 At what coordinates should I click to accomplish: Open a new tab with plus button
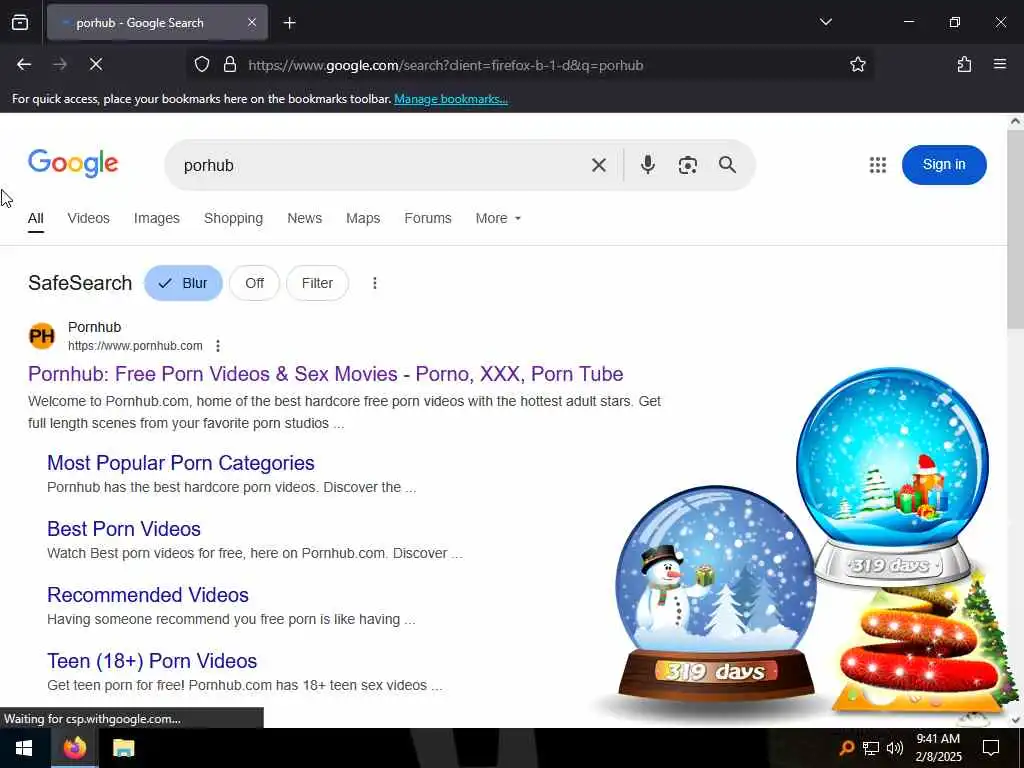[x=289, y=23]
